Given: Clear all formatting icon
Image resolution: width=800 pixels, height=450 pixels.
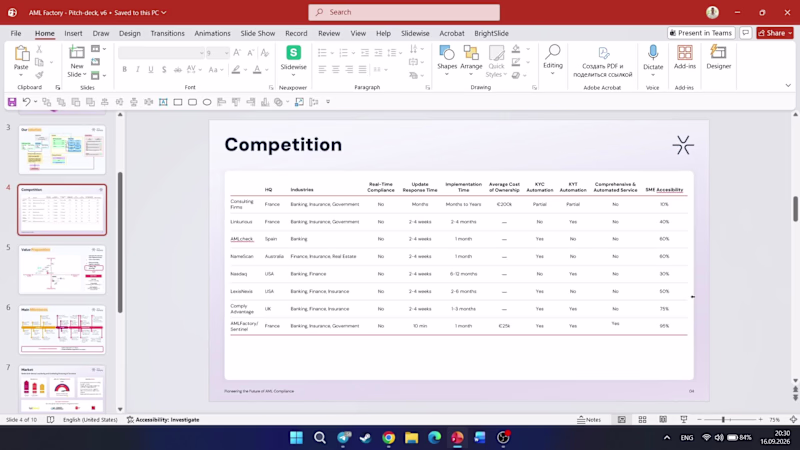Looking at the screenshot, I should (265, 53).
